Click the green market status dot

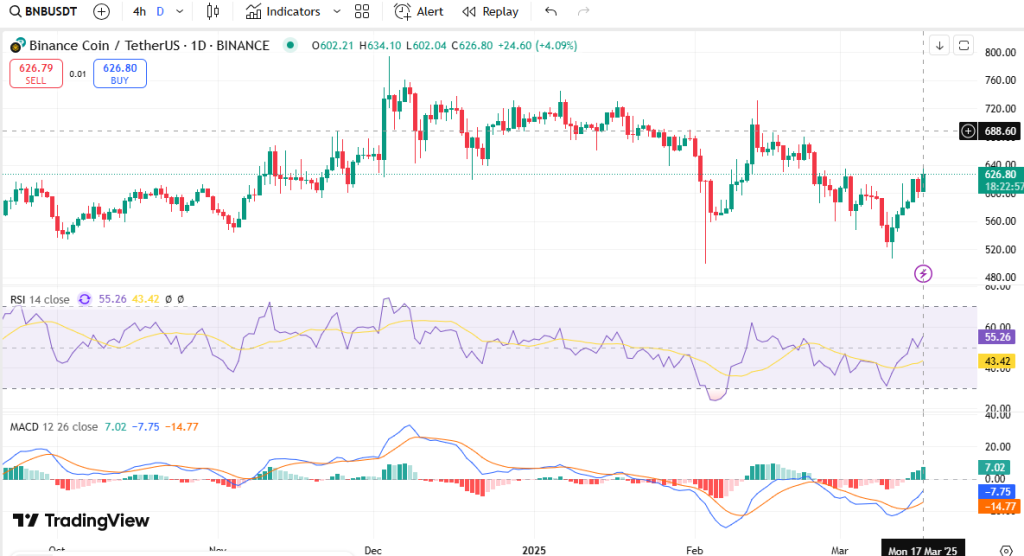click(290, 45)
